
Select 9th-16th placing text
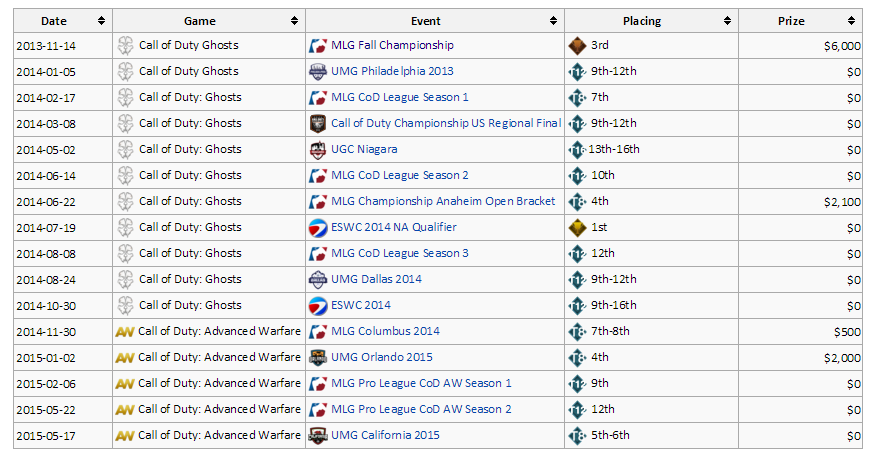pyautogui.click(x=614, y=305)
